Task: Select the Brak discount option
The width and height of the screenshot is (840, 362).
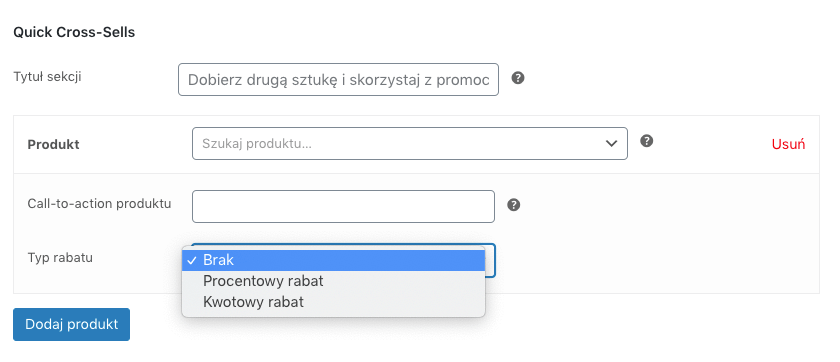Action: tap(334, 261)
